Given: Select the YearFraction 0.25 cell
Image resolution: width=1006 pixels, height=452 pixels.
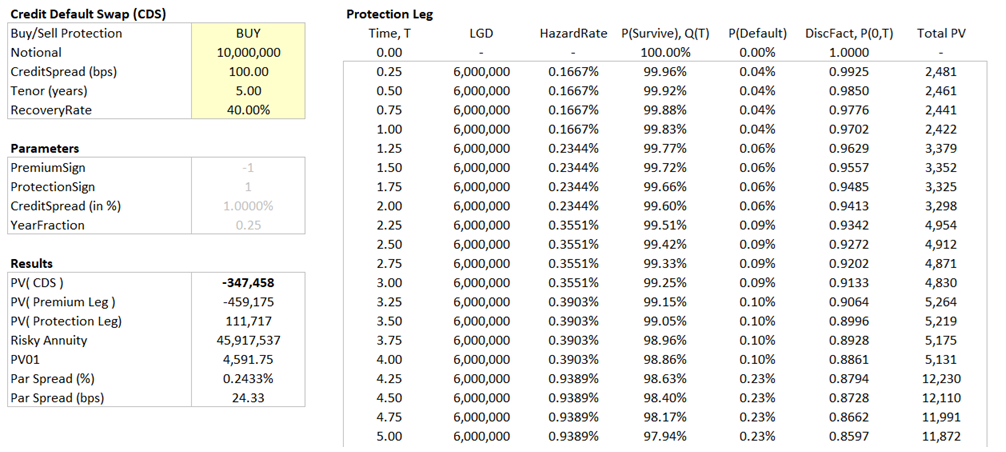Looking at the screenshot, I should 248,225.
